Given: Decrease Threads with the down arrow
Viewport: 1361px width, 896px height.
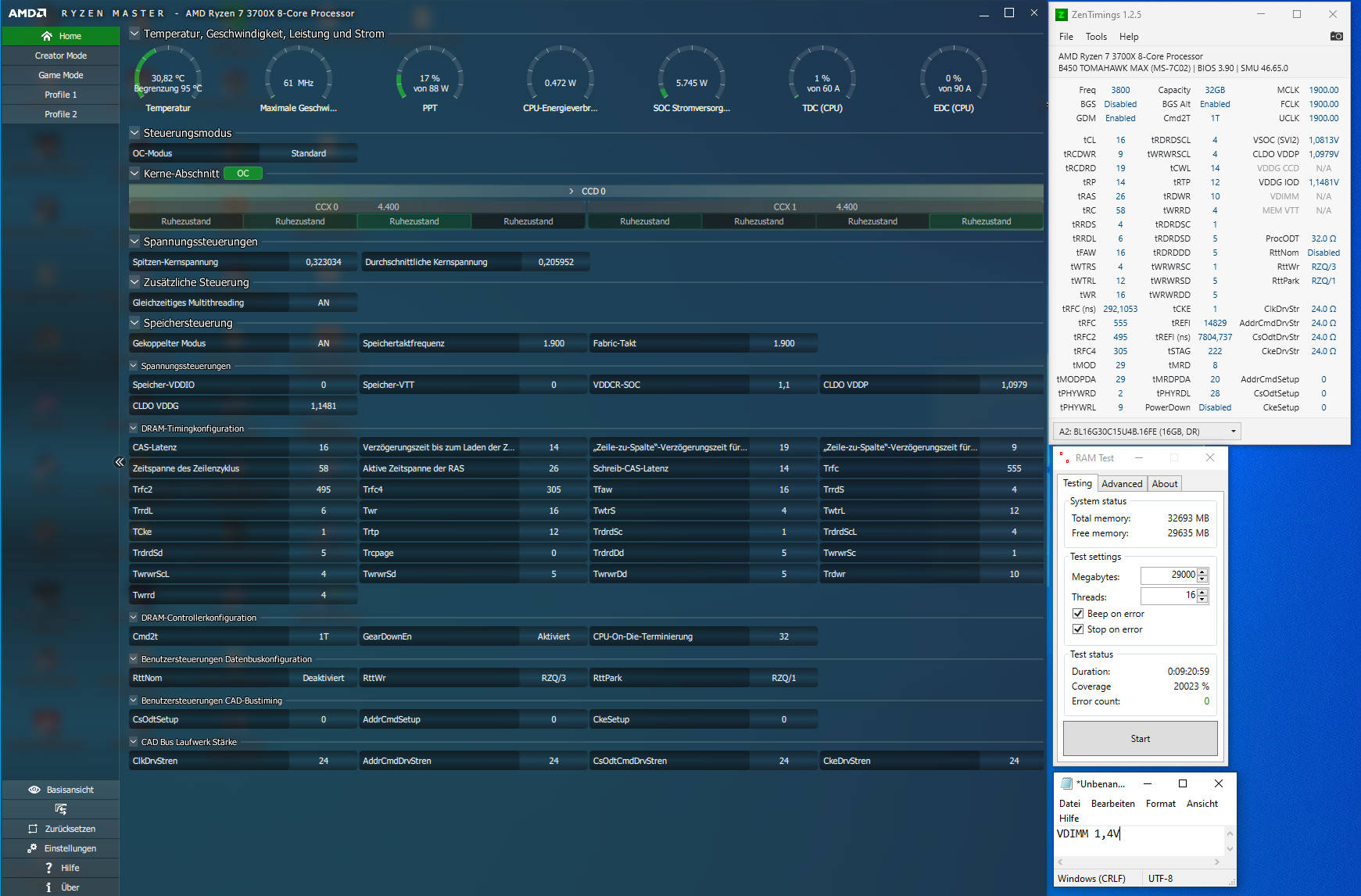Looking at the screenshot, I should pos(1202,600).
